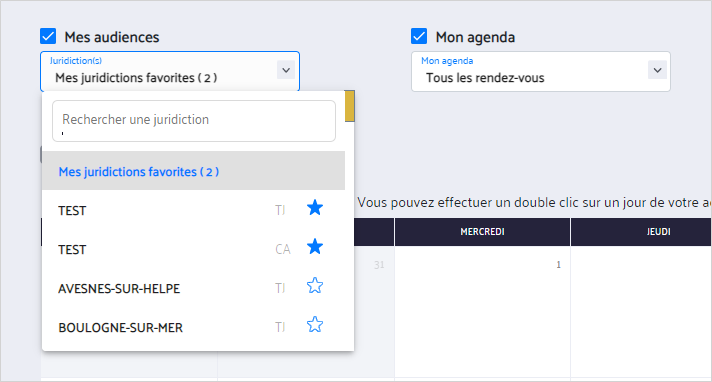Image resolution: width=712 pixels, height=382 pixels.
Task: Mark AVESNES-SUR-HELPE as favorite with star
Action: click(x=315, y=286)
